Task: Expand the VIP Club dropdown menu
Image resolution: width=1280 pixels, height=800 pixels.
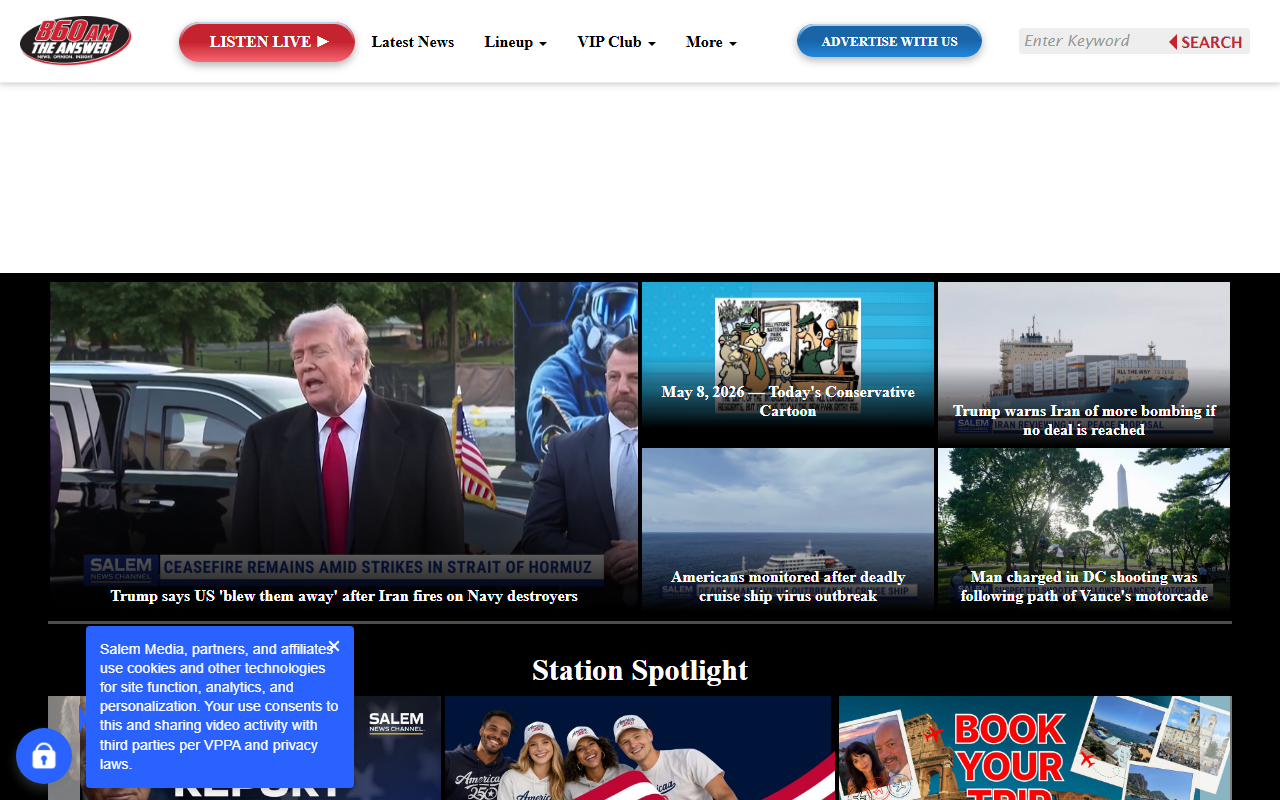Action: [616, 42]
